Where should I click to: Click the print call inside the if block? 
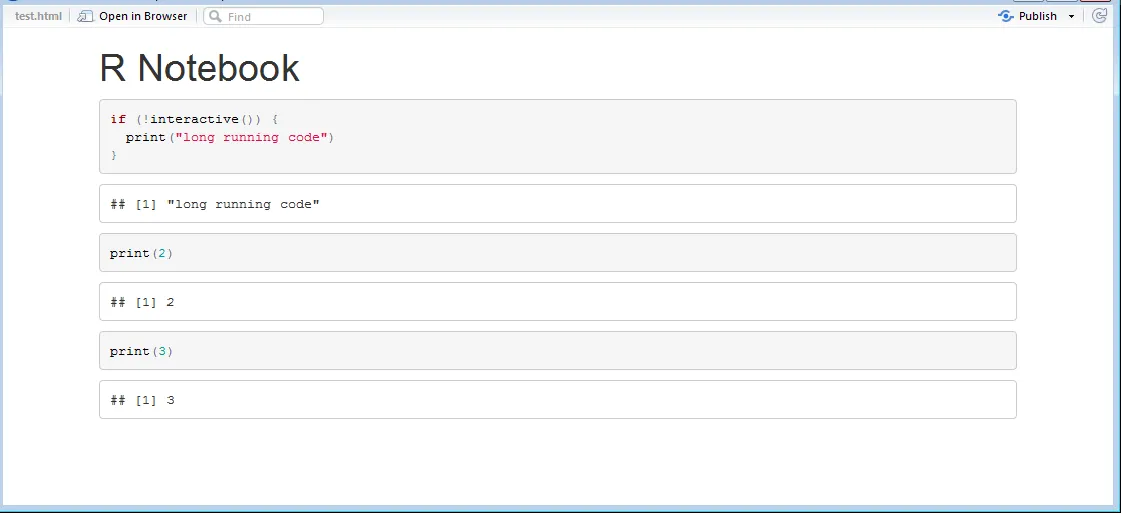point(145,137)
